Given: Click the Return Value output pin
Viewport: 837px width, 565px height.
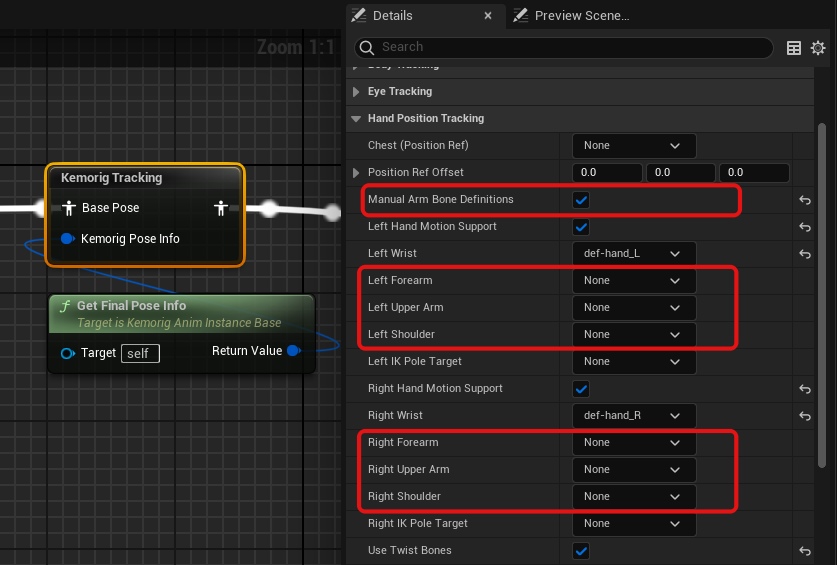Looking at the screenshot, I should tap(293, 351).
